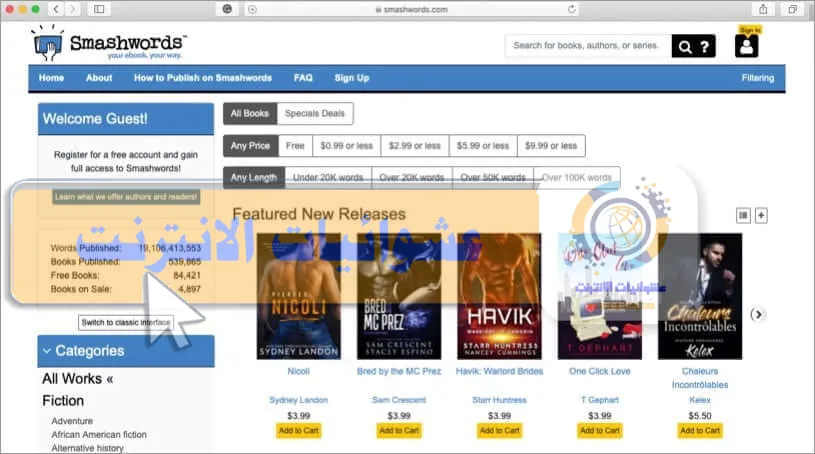Select Any Price filter
The image size is (815, 454).
tap(251, 146)
